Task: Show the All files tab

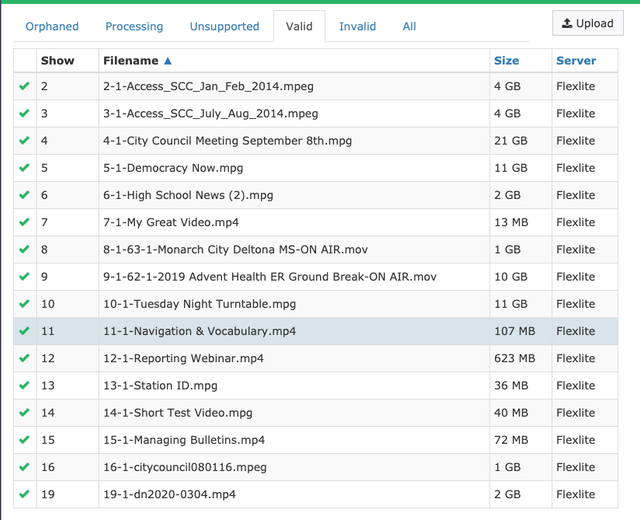Action: (409, 27)
